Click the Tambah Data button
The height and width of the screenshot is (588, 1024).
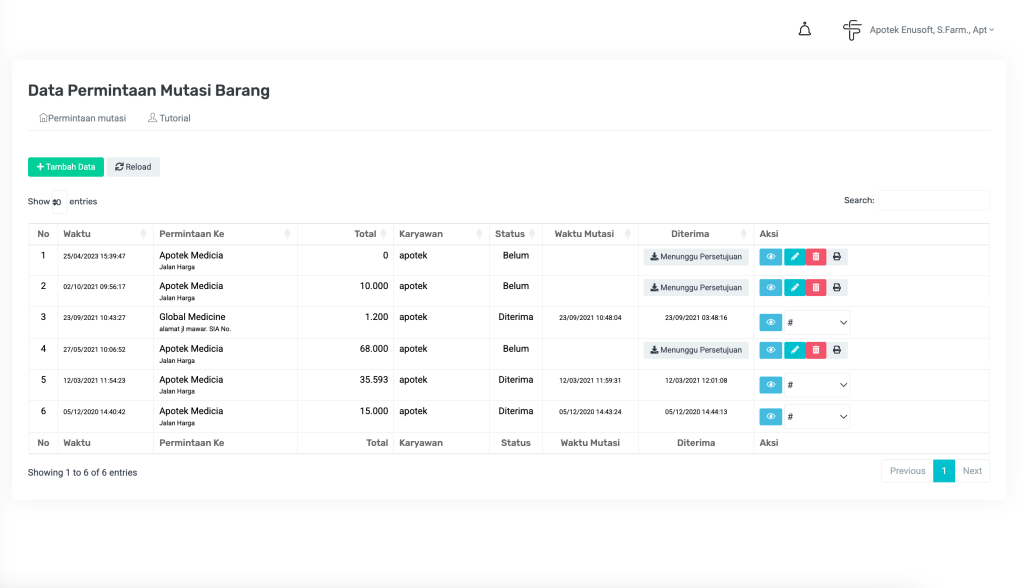pos(66,167)
